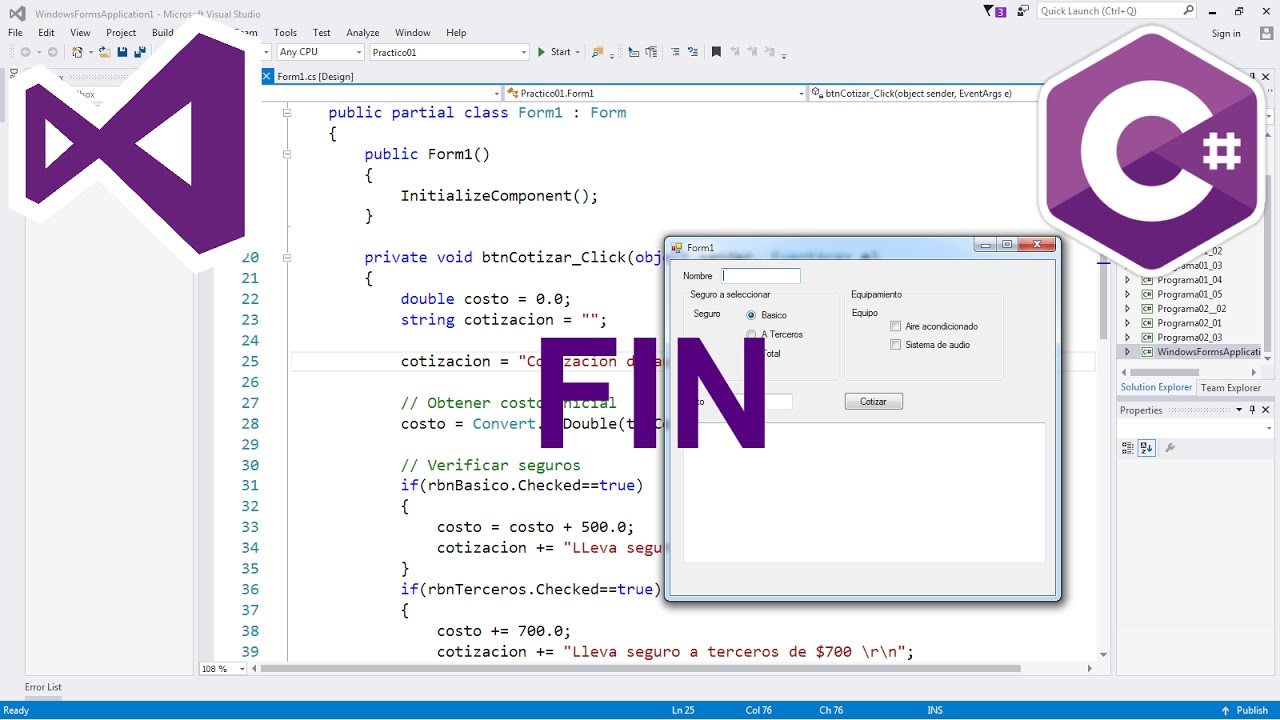This screenshot has width=1280, height=720.
Task: Select the Alphabetical sort icon in Properties
Action: click(1147, 448)
